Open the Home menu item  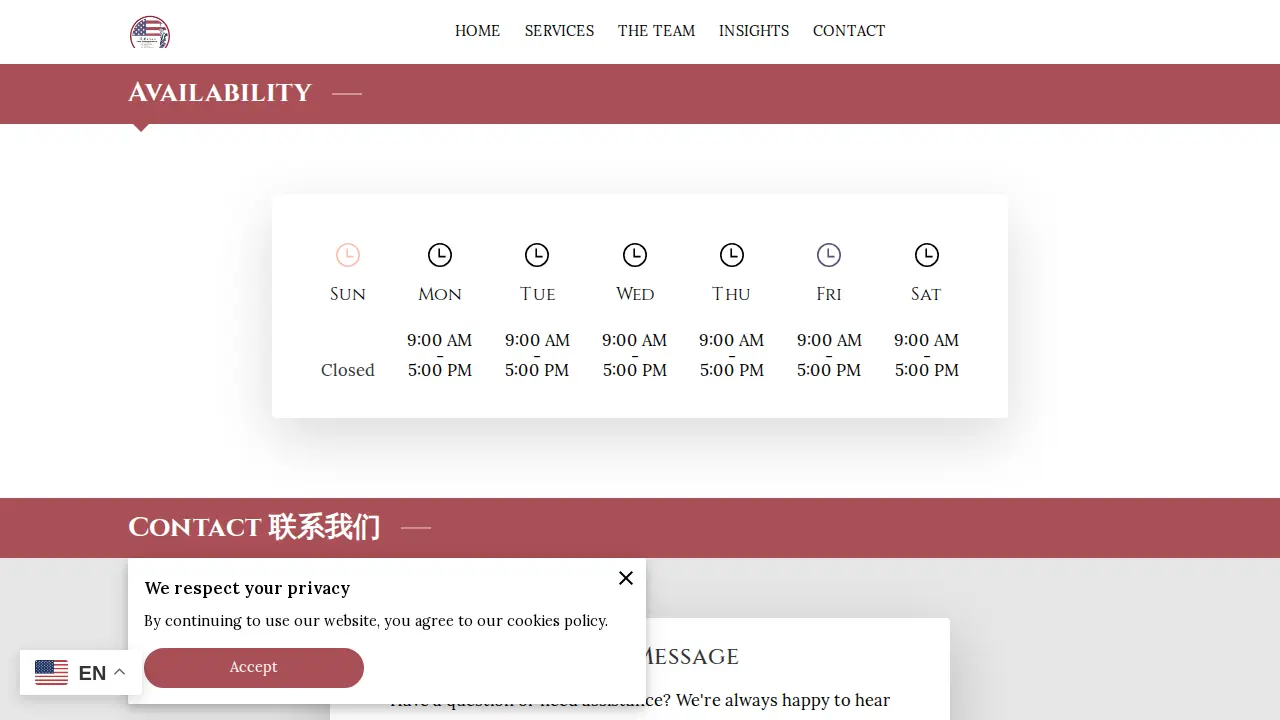(x=477, y=31)
